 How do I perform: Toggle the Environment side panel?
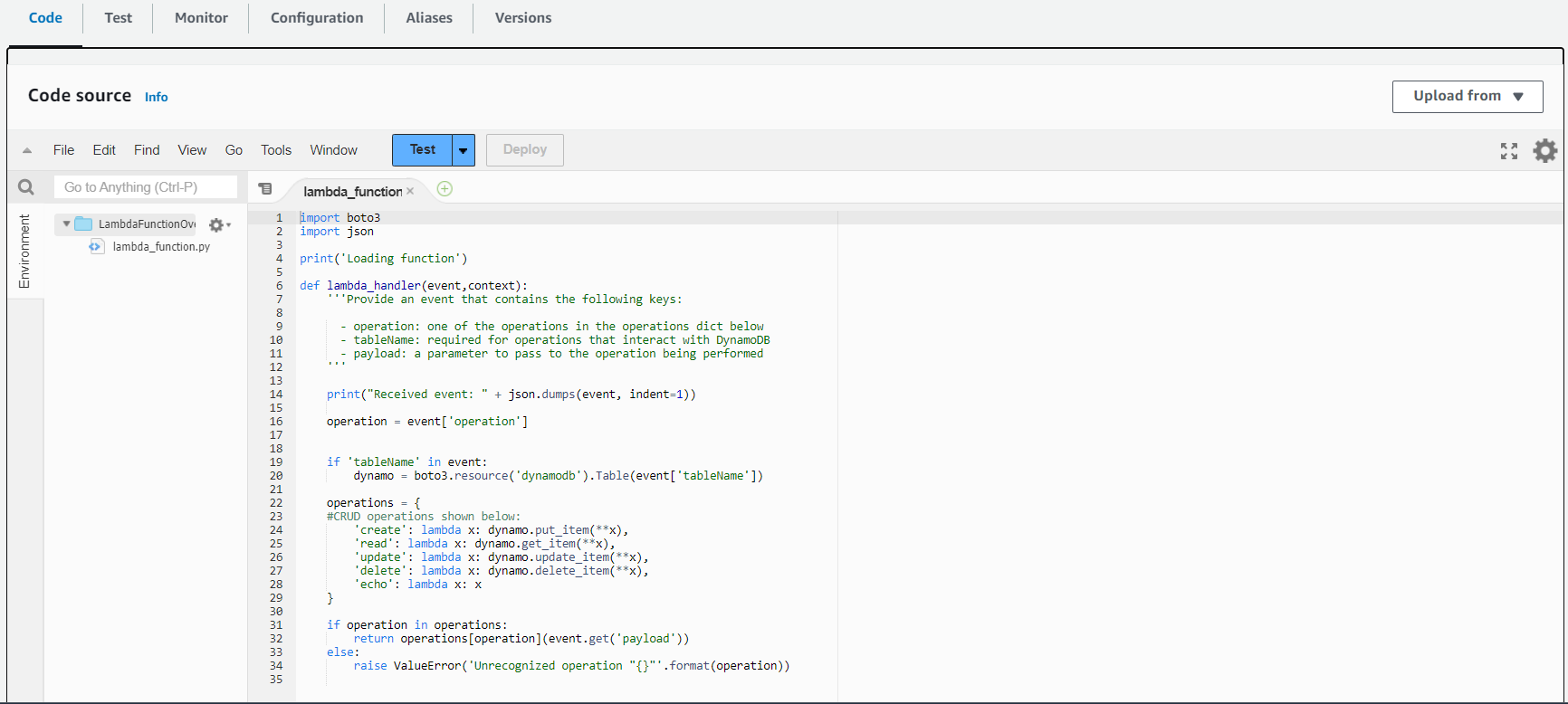coord(24,252)
